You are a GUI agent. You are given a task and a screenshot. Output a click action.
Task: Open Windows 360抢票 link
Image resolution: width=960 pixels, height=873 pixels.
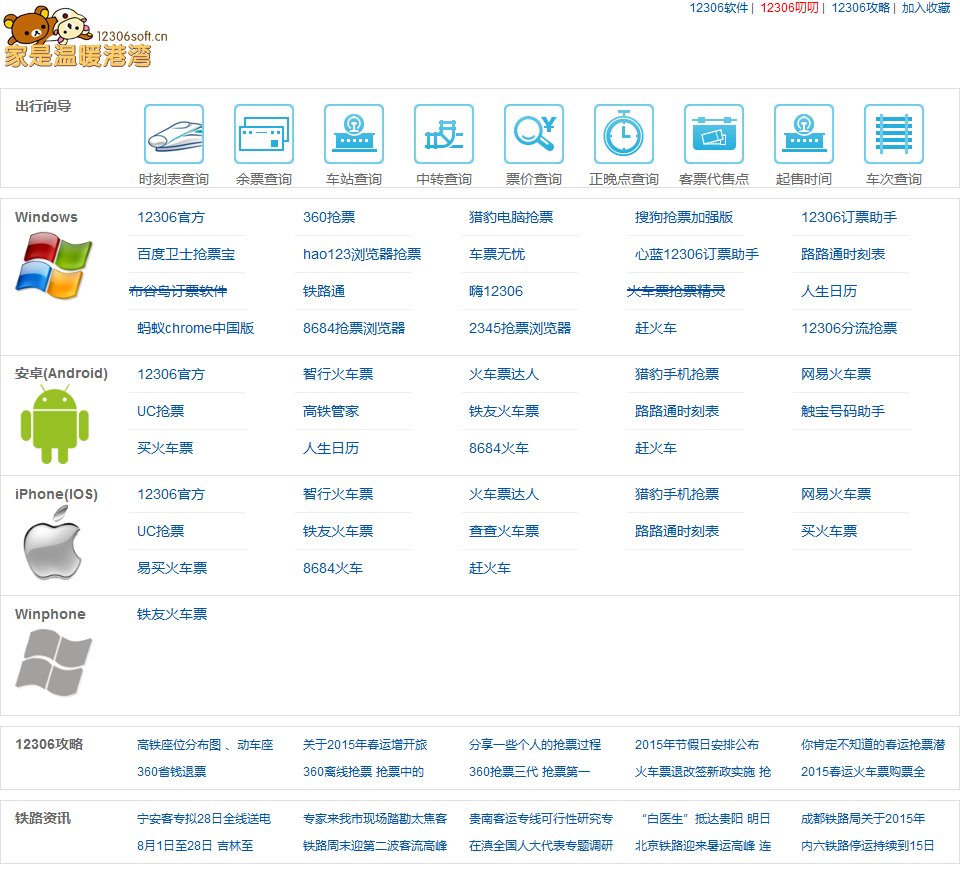click(x=329, y=217)
